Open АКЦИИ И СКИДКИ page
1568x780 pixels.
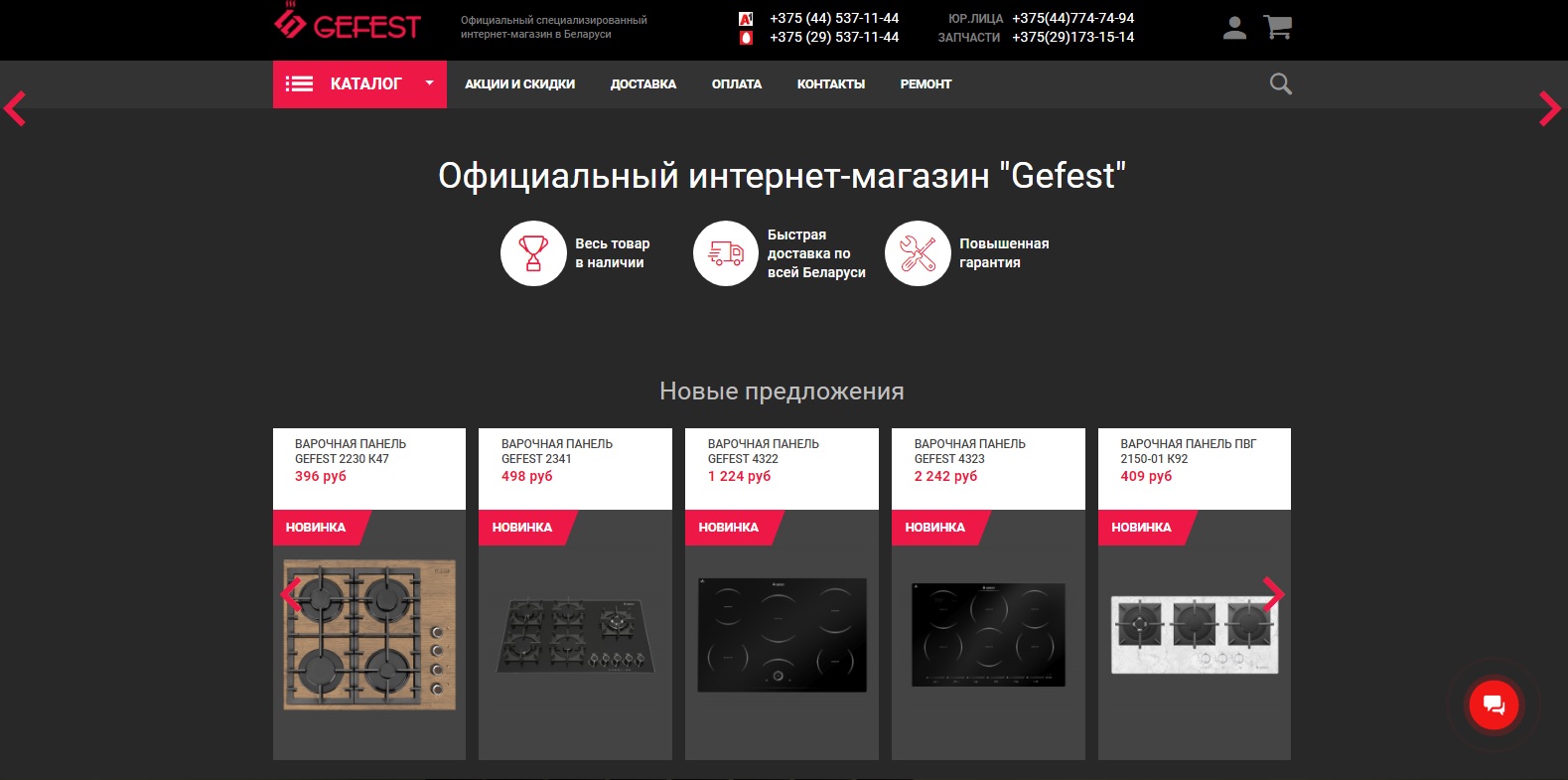519,84
